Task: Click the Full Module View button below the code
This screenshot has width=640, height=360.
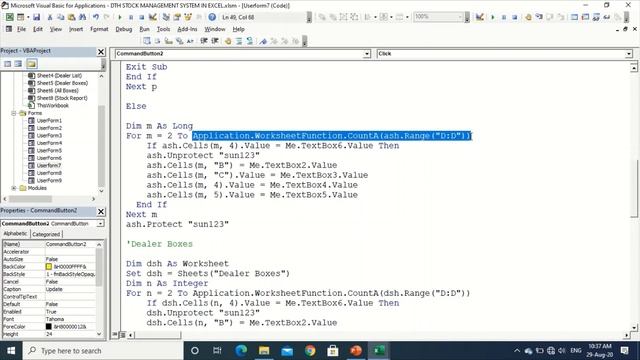Action: [x=122, y=335]
